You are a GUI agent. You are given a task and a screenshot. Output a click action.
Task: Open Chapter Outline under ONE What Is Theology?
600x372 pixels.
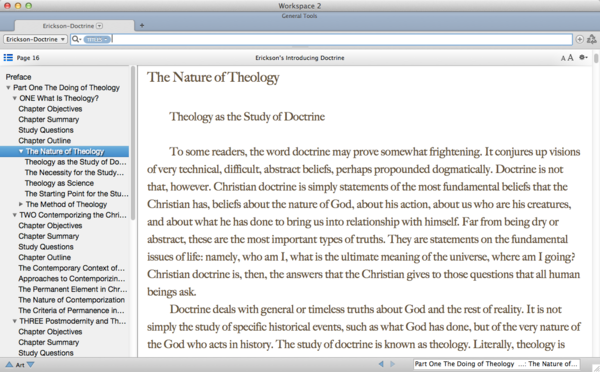[44, 141]
